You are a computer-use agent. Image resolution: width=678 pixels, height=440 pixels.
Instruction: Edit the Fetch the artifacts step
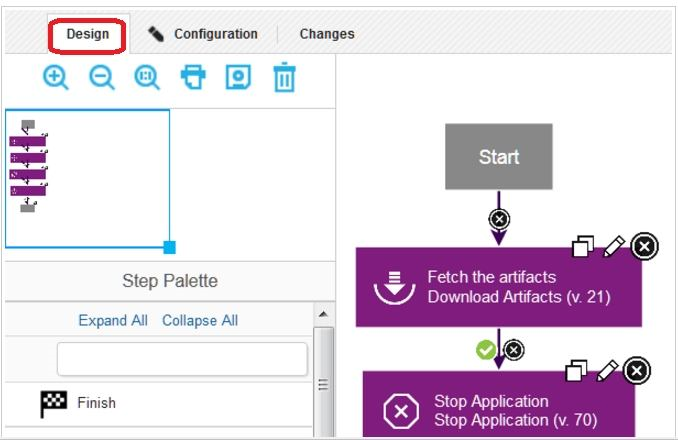(614, 246)
